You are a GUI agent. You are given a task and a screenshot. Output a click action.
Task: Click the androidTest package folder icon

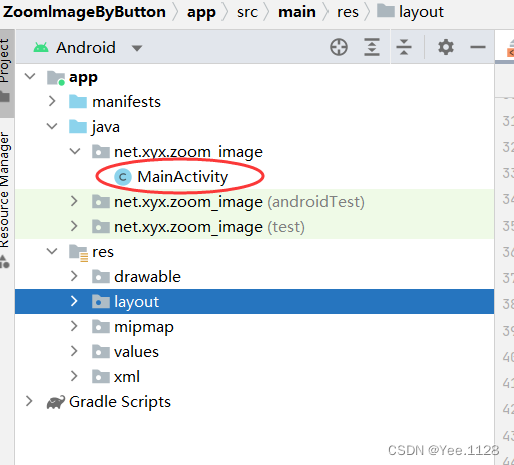coord(101,201)
